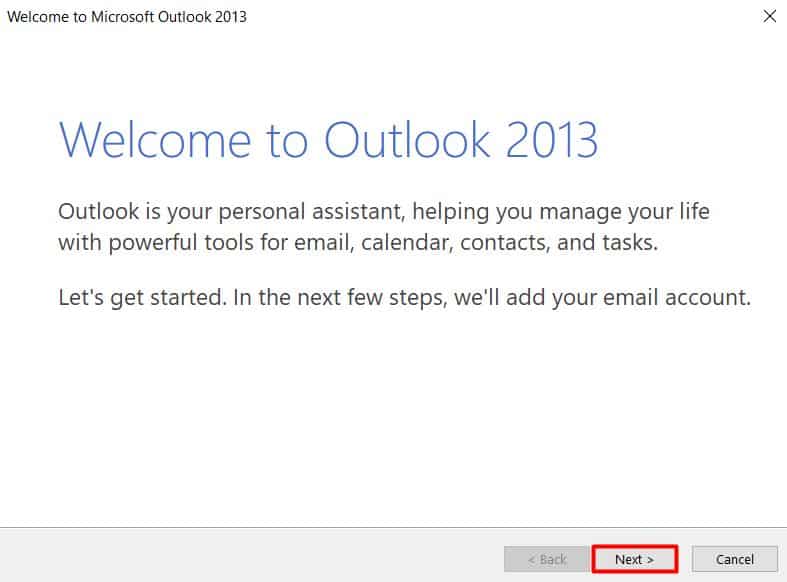
Task: Click the word "tasks" in the description
Action: [x=630, y=243]
